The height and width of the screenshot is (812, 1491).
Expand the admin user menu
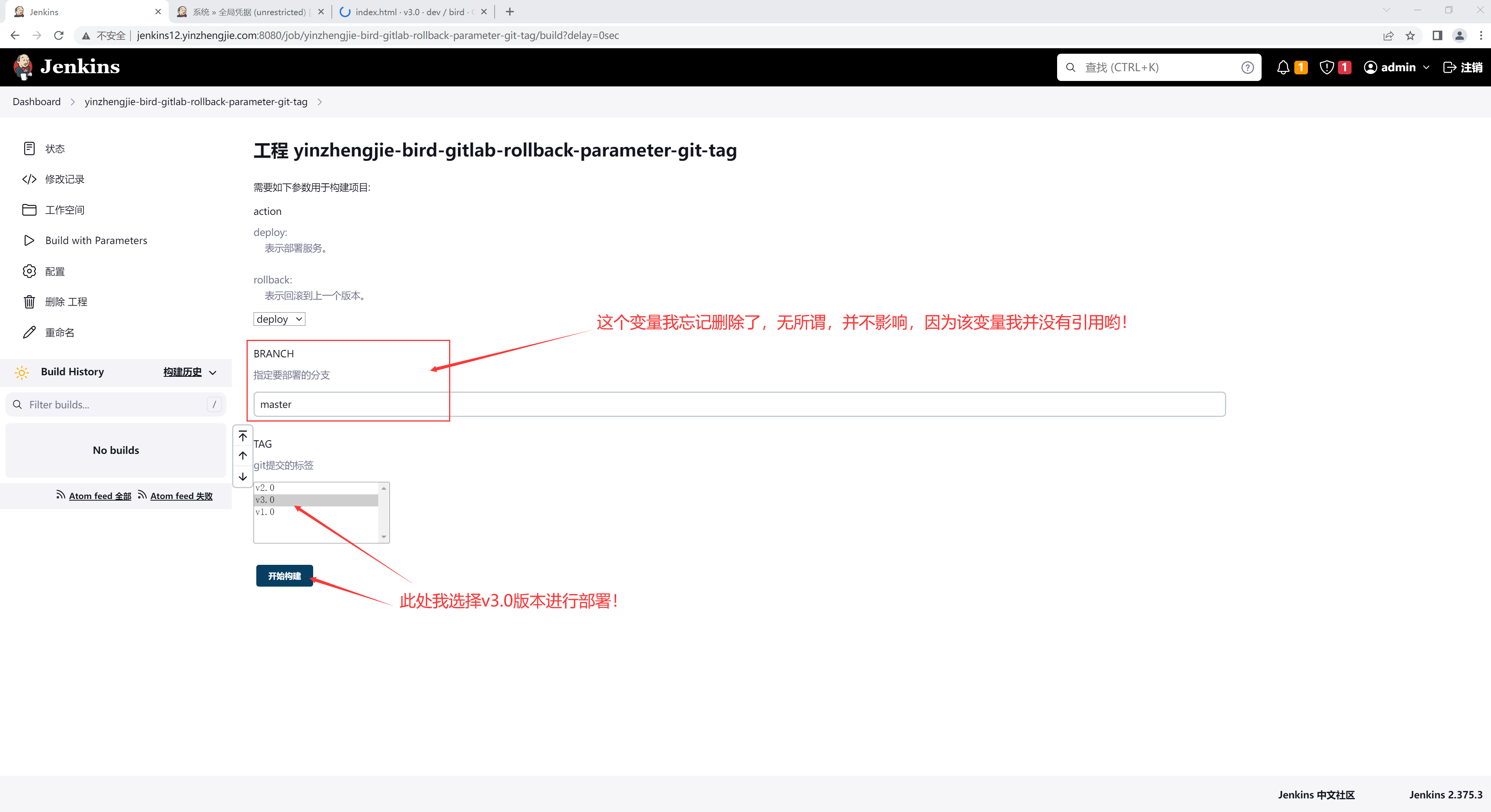pos(1397,67)
